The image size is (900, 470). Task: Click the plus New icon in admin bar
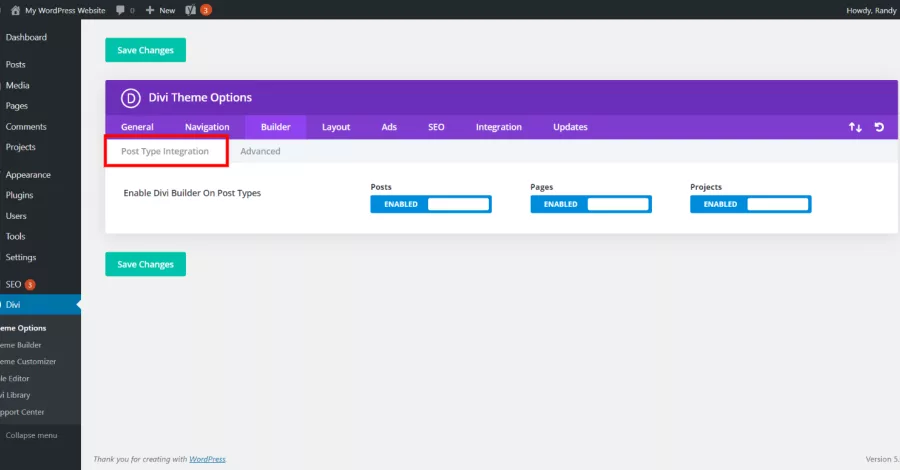150,10
